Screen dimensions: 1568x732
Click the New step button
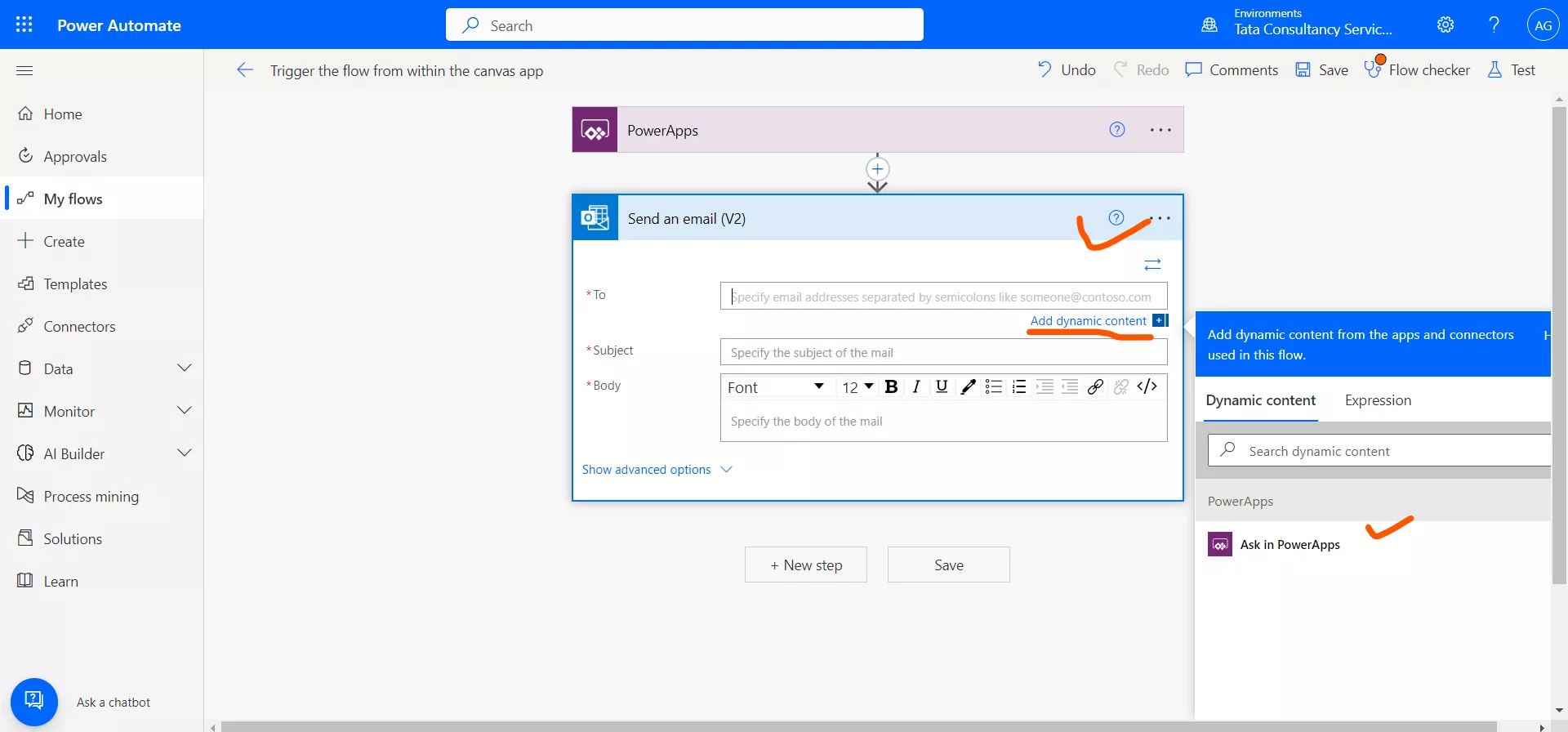806,565
